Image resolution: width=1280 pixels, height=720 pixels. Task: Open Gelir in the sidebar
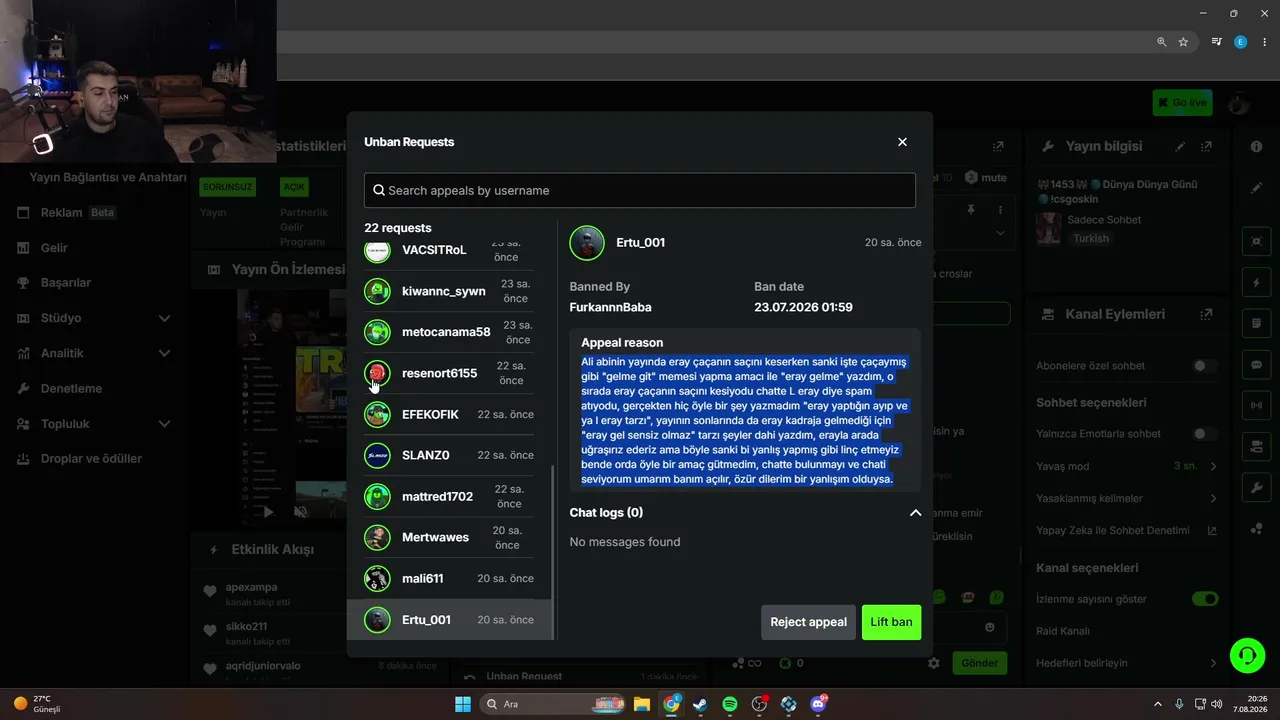(x=54, y=248)
